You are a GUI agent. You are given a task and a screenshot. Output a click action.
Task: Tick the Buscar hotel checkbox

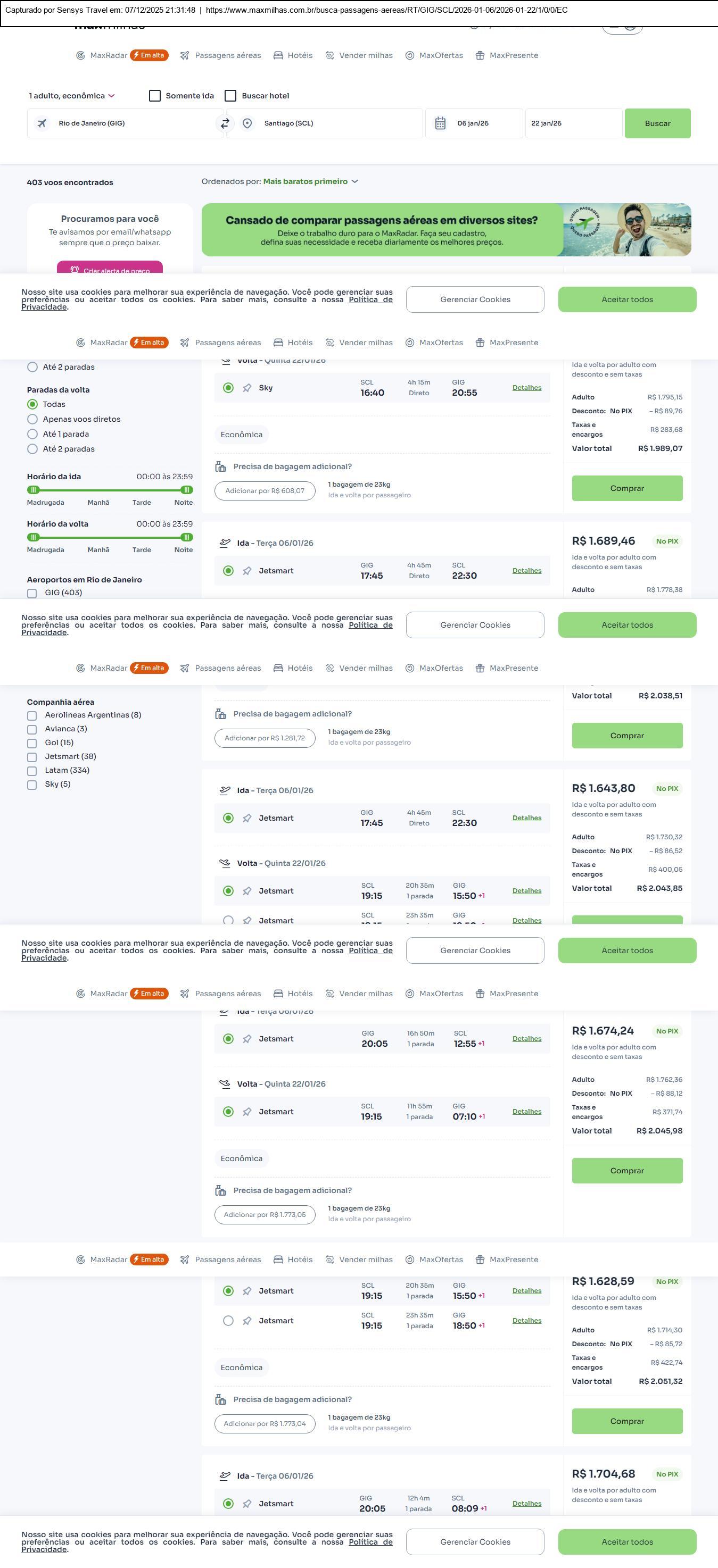point(230,96)
